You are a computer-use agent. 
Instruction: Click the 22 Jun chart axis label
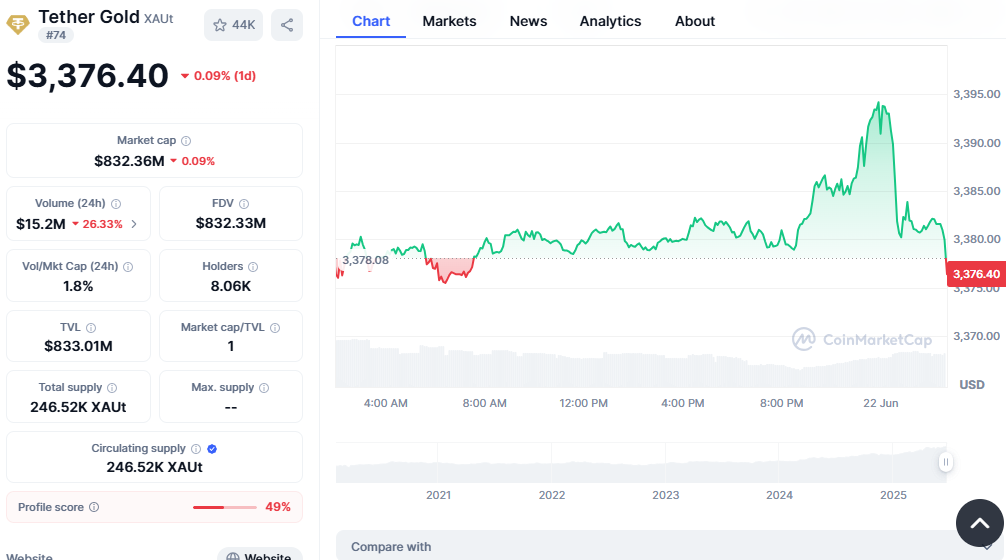coord(880,403)
